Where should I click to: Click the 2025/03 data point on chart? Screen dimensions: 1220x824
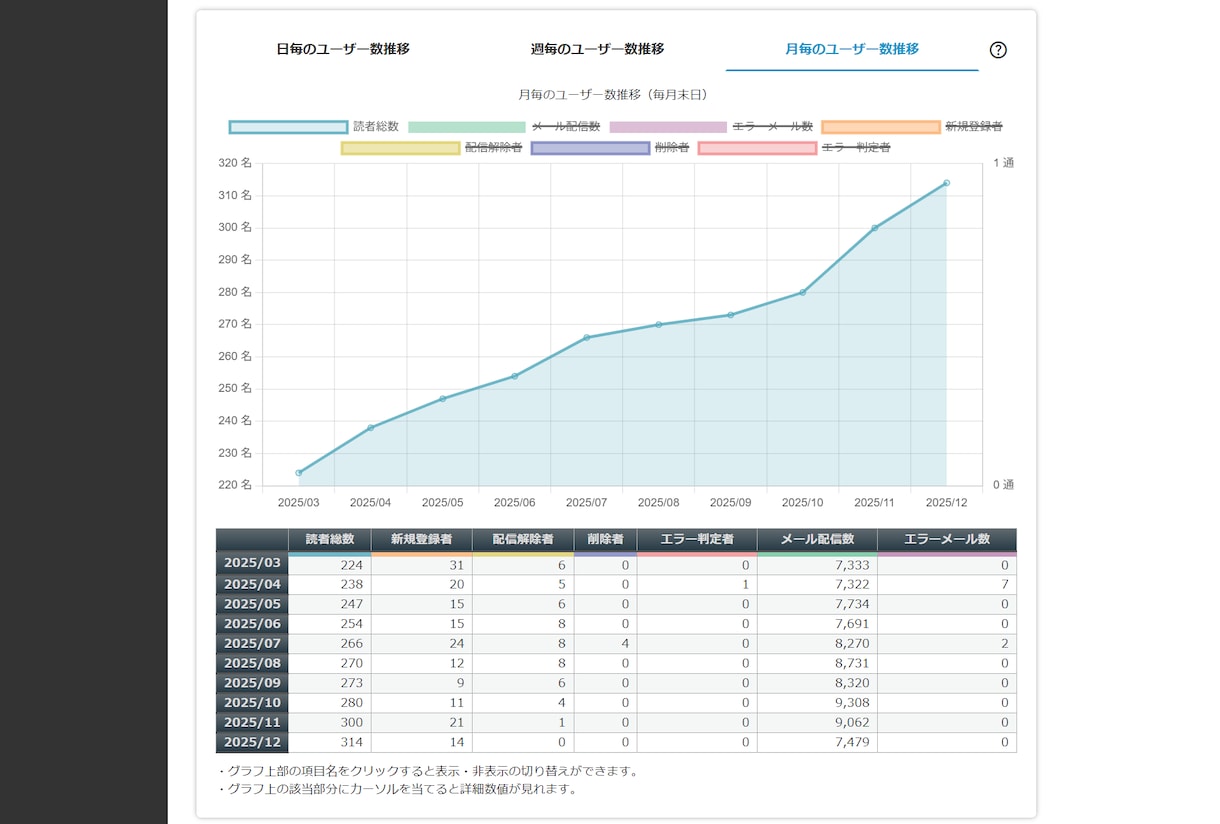299,473
